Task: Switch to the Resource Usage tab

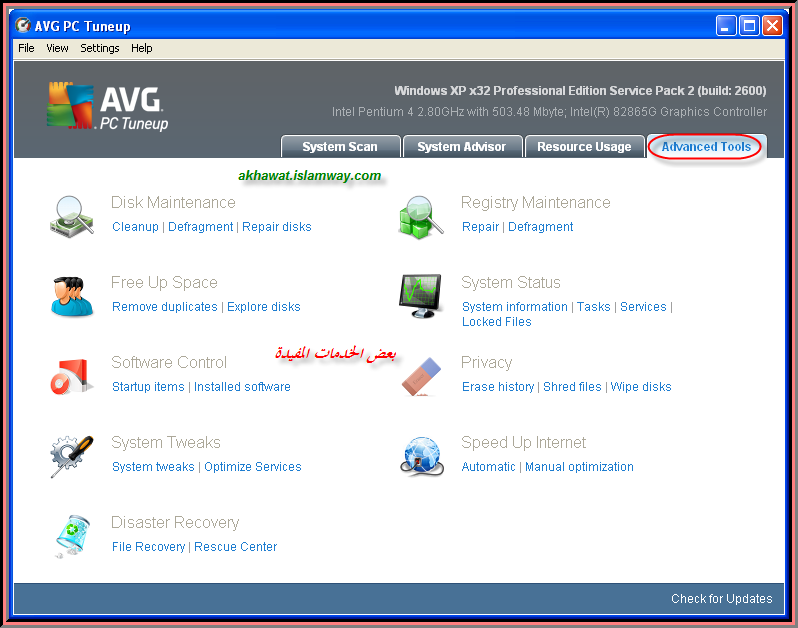Action: [584, 147]
